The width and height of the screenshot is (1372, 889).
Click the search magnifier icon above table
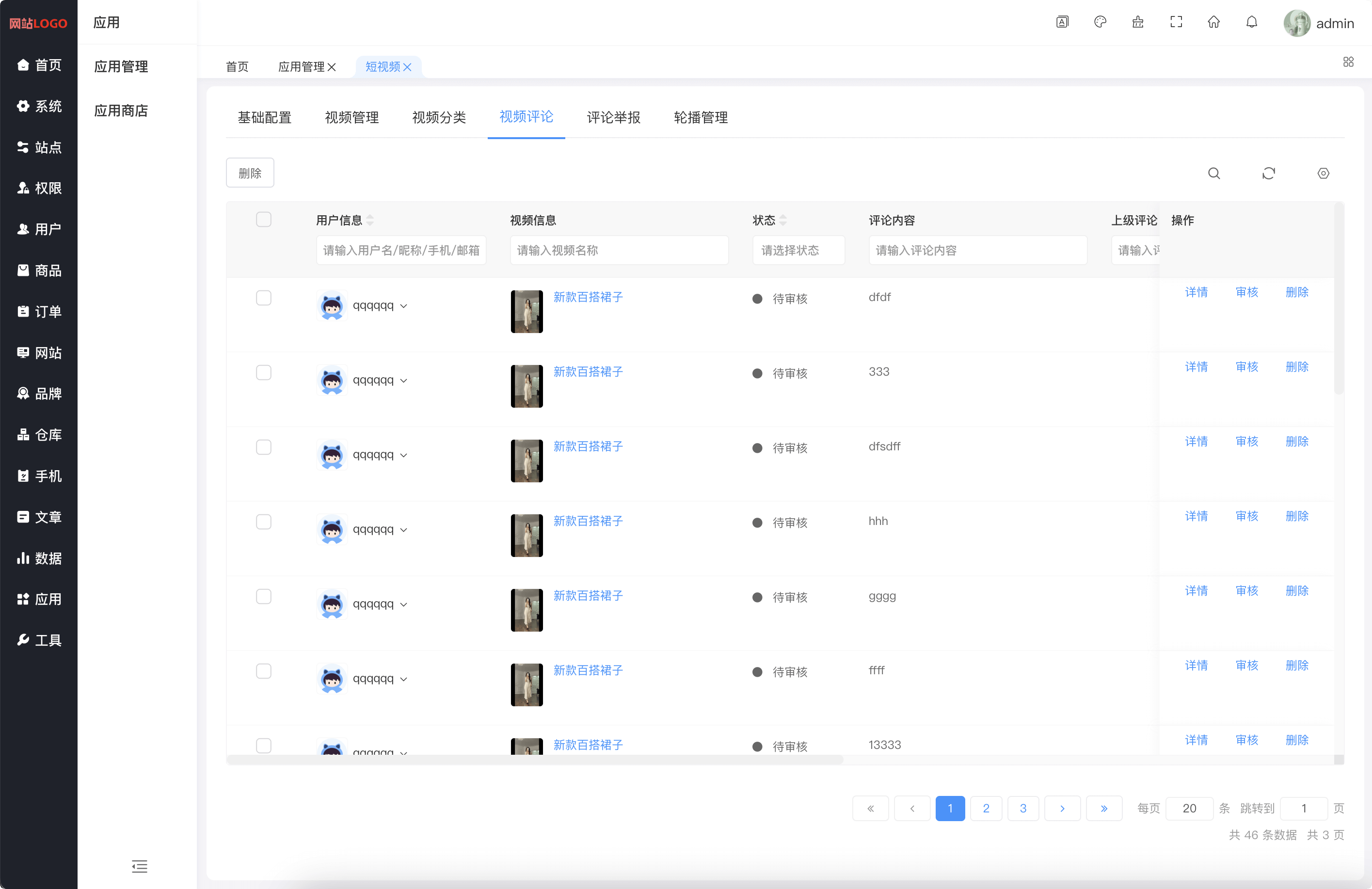pyautogui.click(x=1213, y=173)
